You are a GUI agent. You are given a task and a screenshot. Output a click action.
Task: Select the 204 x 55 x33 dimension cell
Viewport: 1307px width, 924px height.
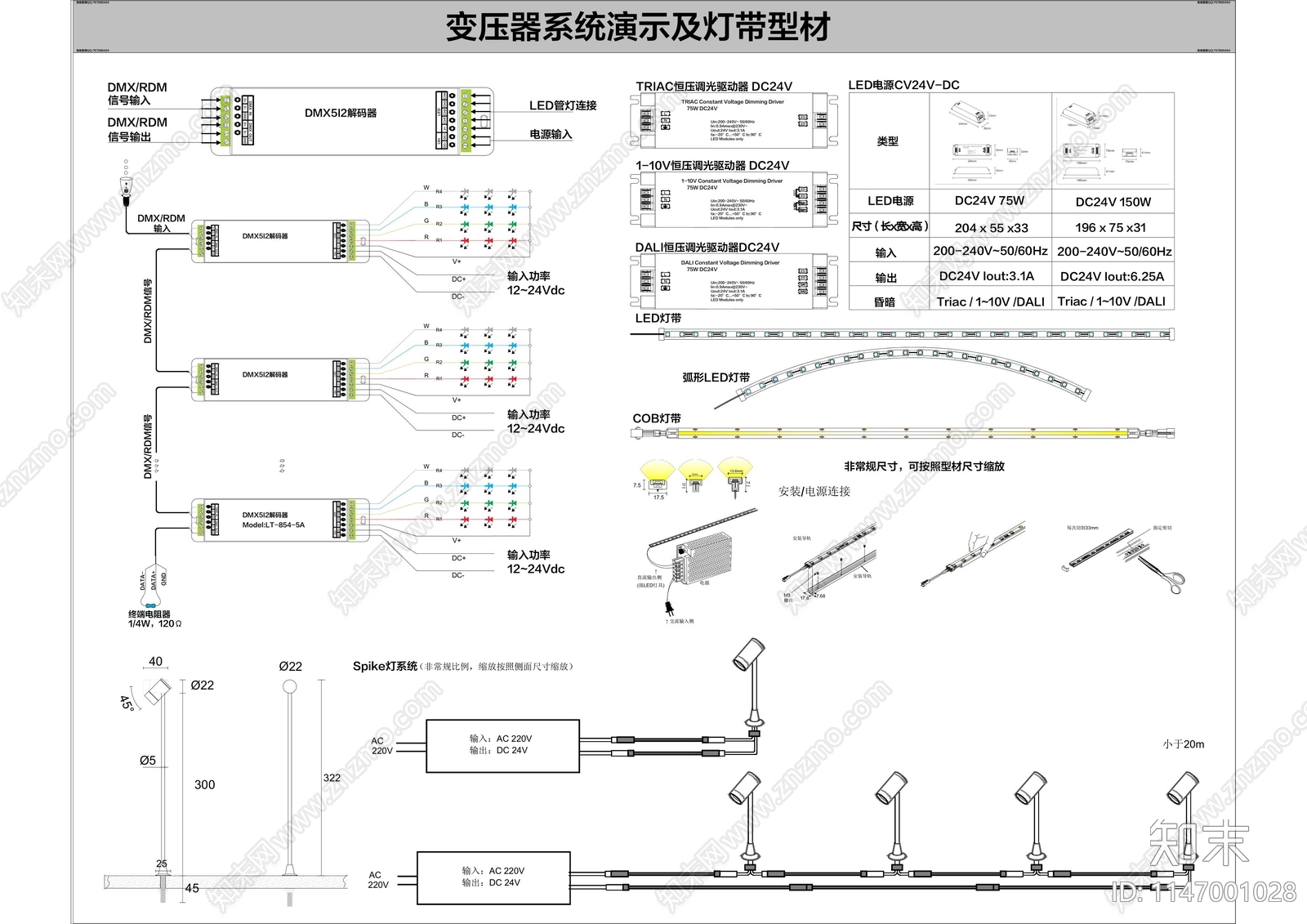pos(991,228)
